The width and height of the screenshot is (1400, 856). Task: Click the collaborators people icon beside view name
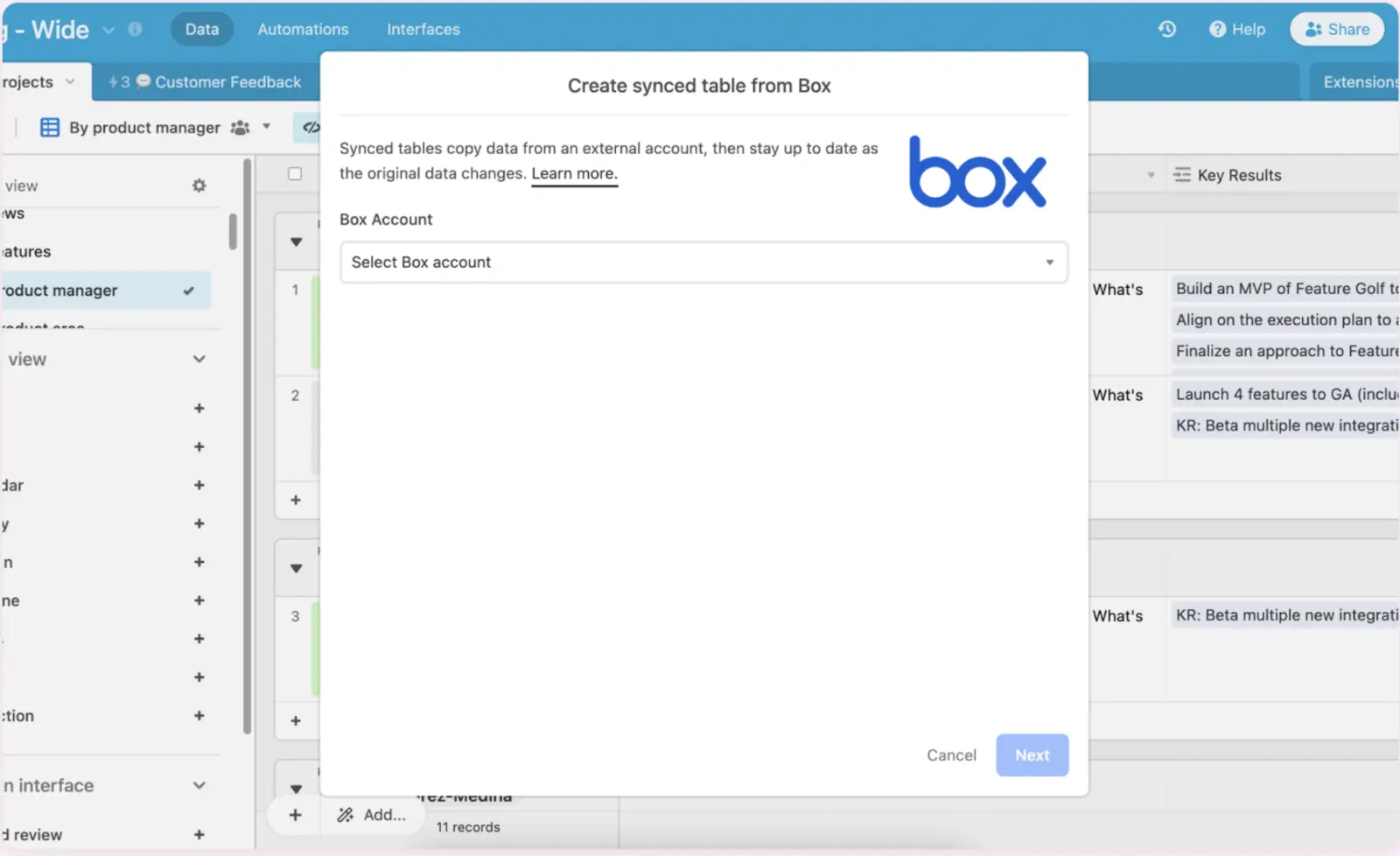point(240,128)
